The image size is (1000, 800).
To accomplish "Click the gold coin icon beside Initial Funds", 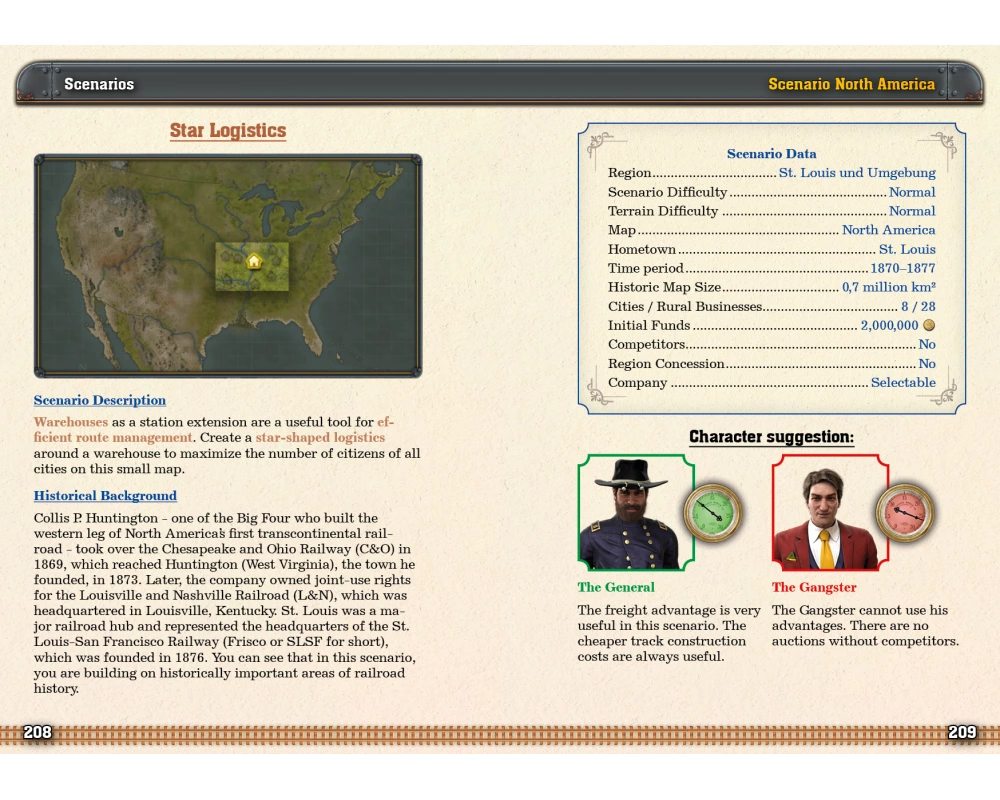I will click(928, 326).
